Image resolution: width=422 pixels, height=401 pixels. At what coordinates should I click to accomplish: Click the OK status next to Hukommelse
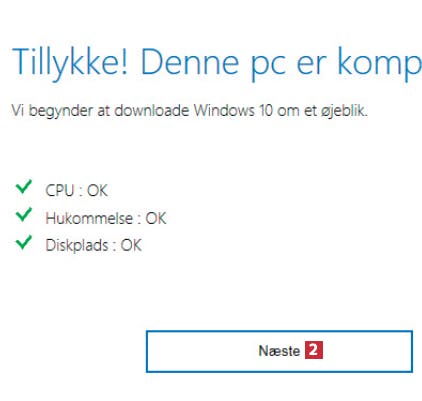click(156, 218)
